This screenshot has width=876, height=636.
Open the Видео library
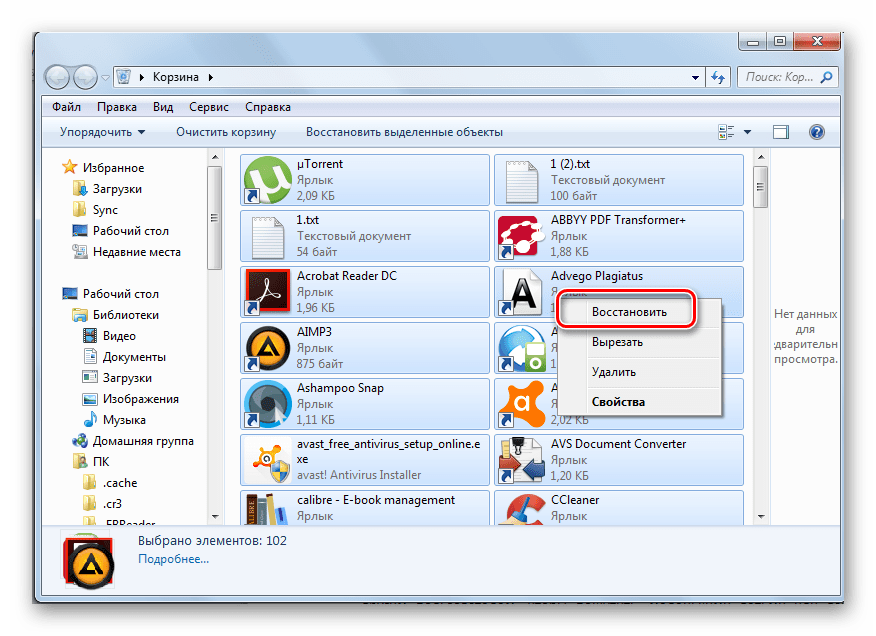tap(119, 336)
